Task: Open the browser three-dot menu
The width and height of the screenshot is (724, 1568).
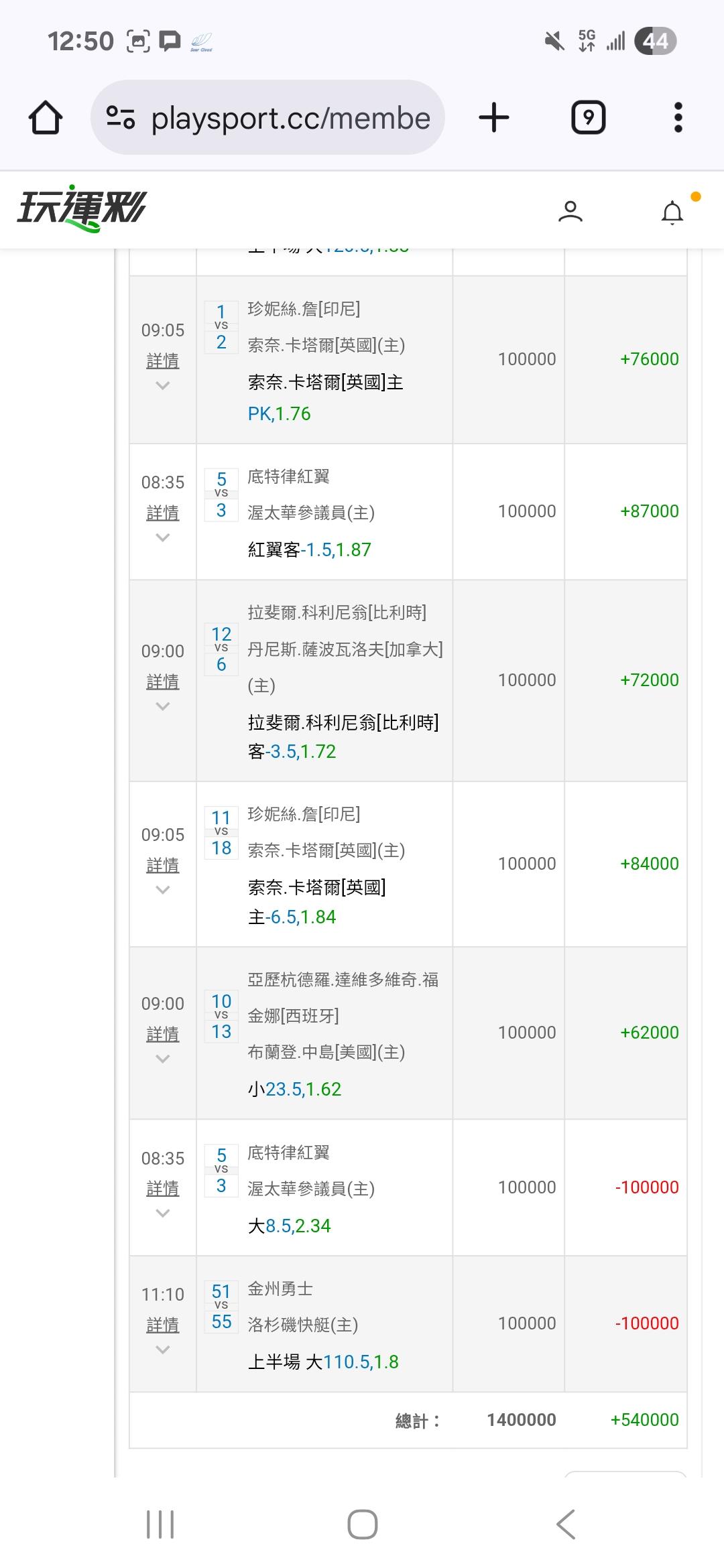Action: coord(678,118)
